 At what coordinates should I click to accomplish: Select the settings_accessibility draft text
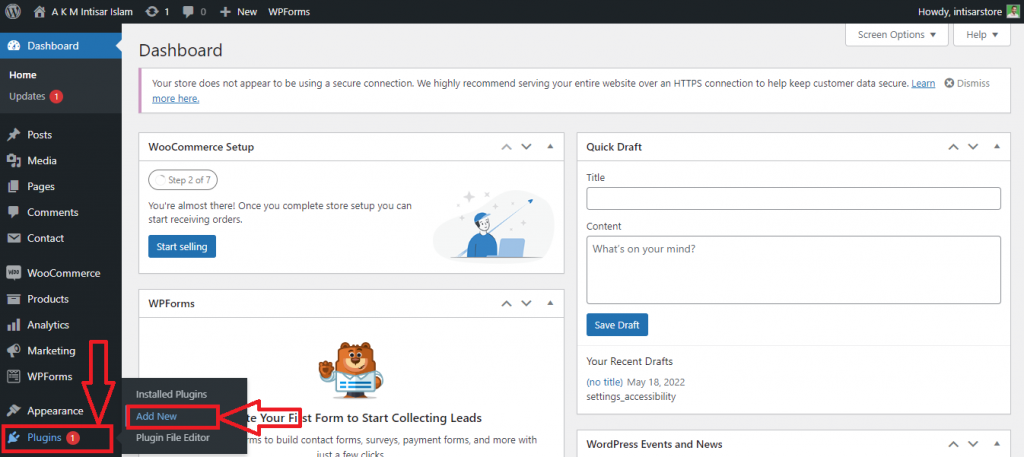pos(631,396)
